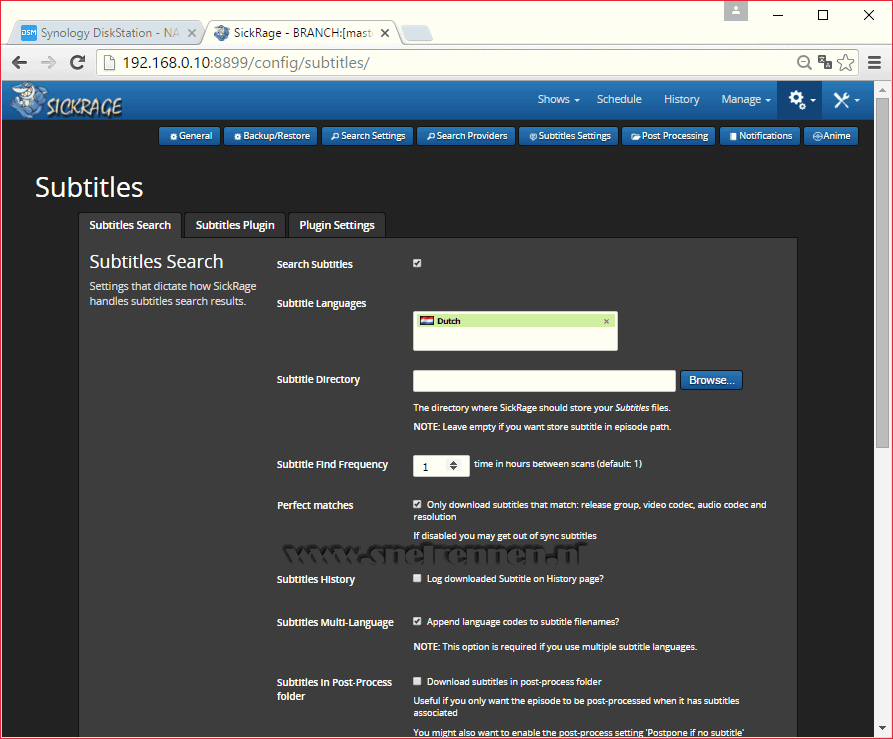Open the History page
893x739 pixels.
point(681,99)
